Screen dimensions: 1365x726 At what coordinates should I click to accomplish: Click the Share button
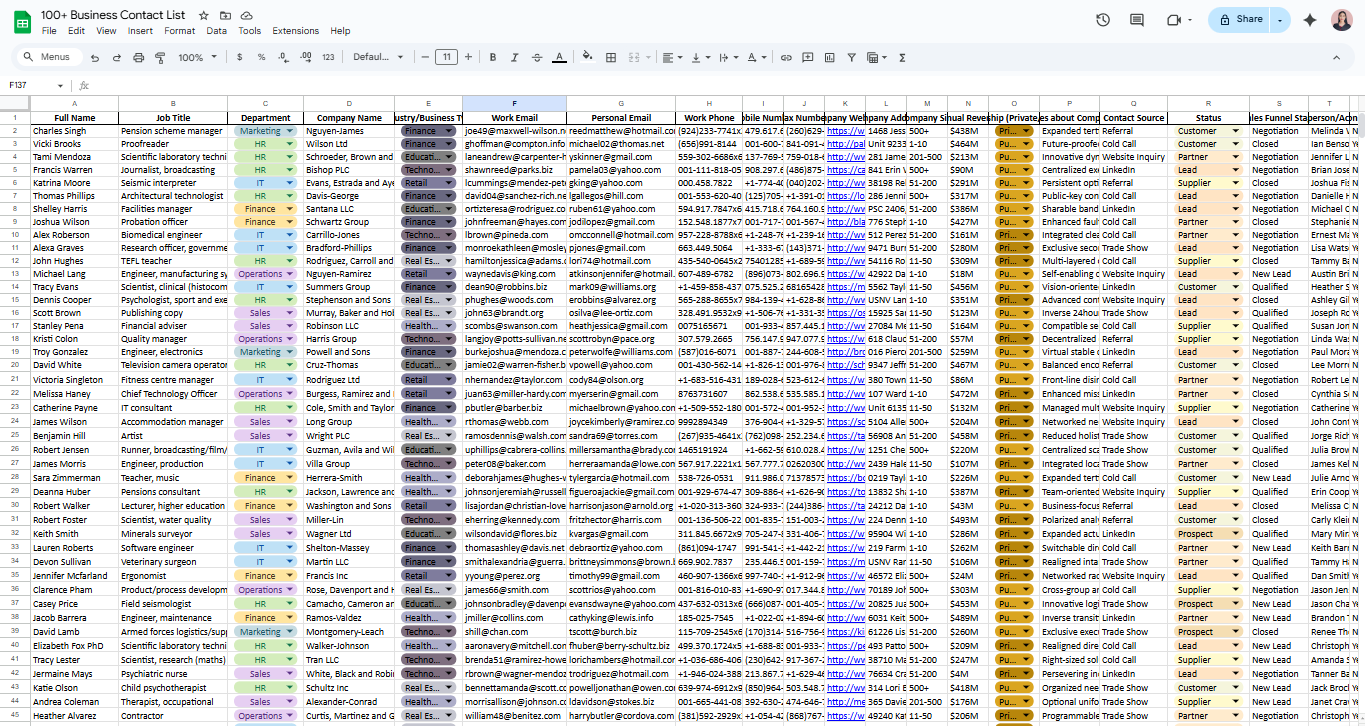tap(1240, 20)
